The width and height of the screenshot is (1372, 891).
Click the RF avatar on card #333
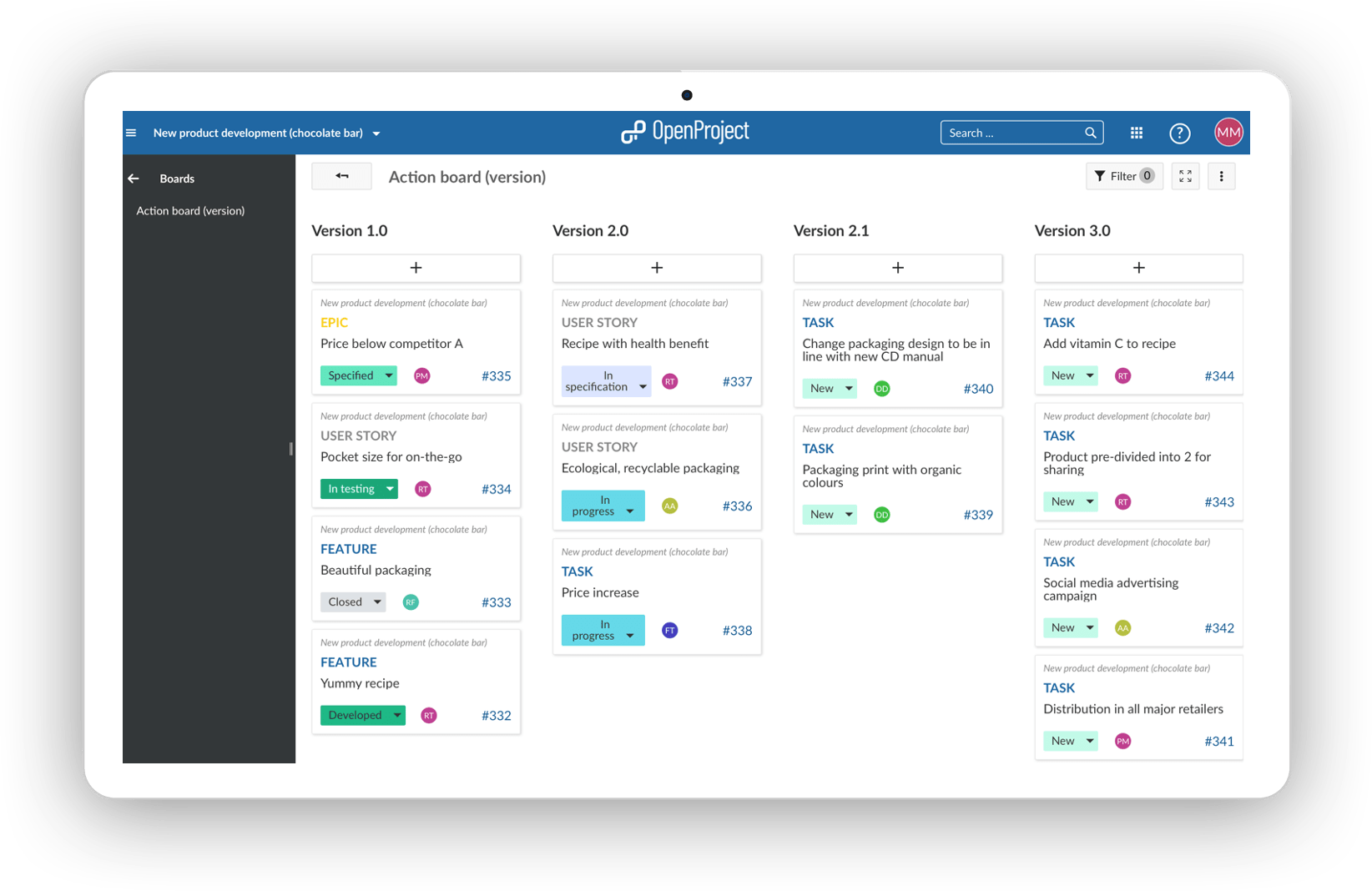pyautogui.click(x=411, y=602)
